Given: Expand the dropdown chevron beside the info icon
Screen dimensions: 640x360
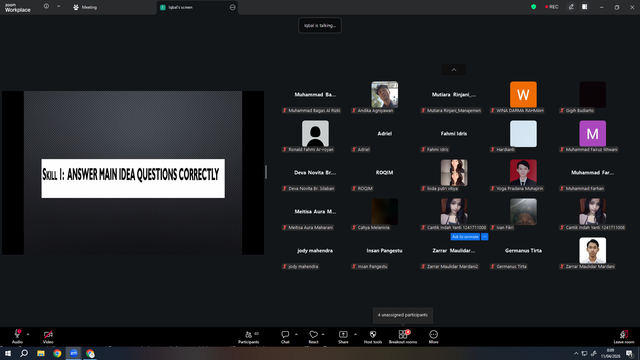Looking at the screenshot, I should 58,7.
